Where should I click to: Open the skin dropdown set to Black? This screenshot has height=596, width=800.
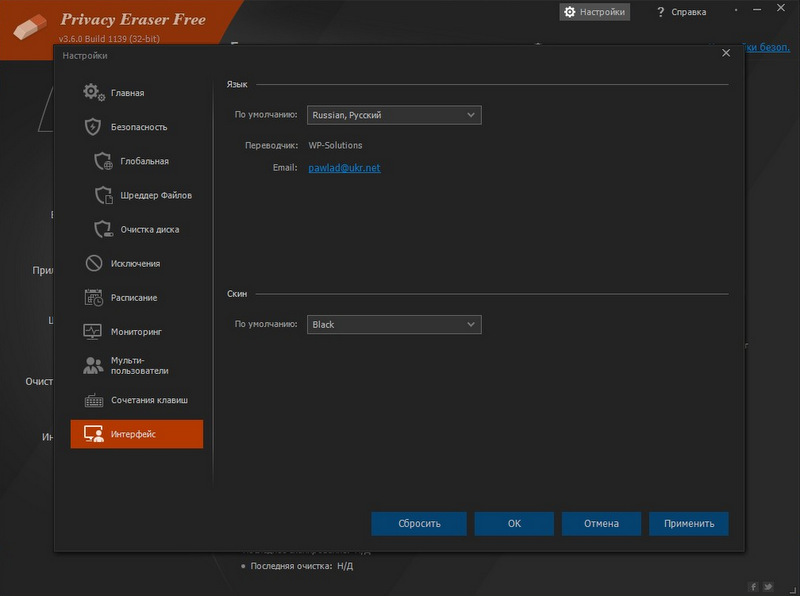pos(394,325)
